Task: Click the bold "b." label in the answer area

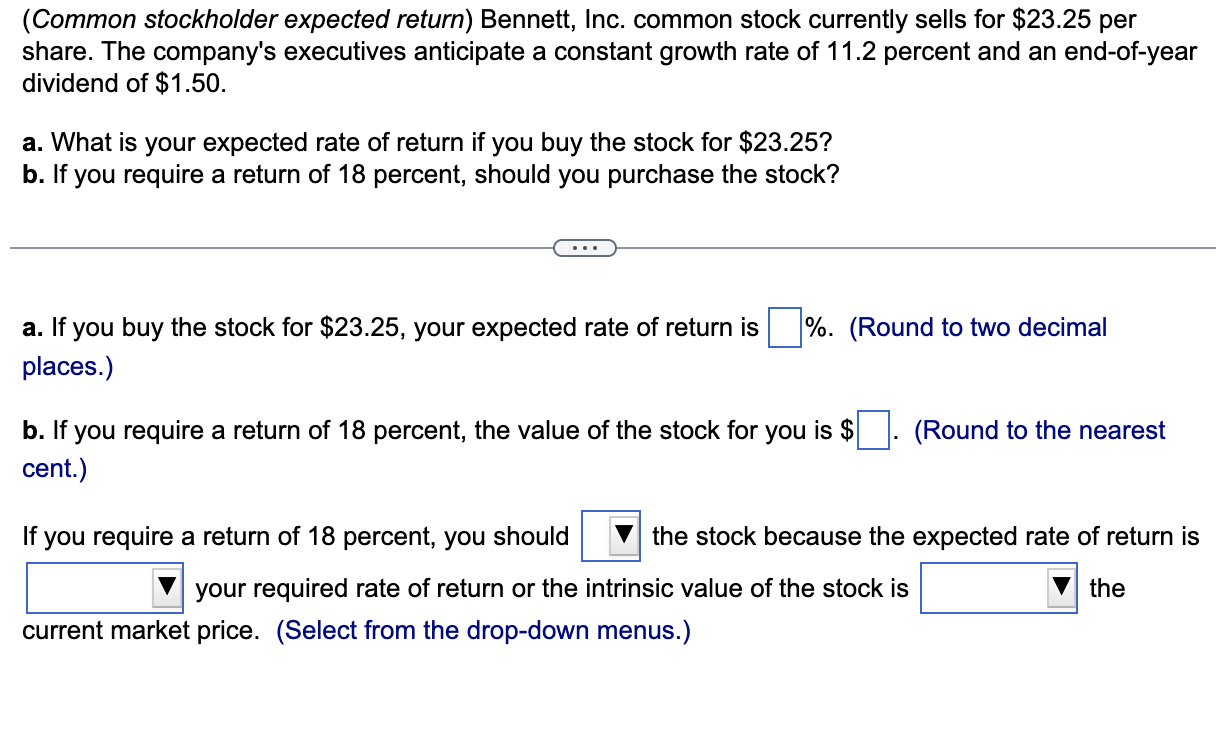Action: click(33, 430)
